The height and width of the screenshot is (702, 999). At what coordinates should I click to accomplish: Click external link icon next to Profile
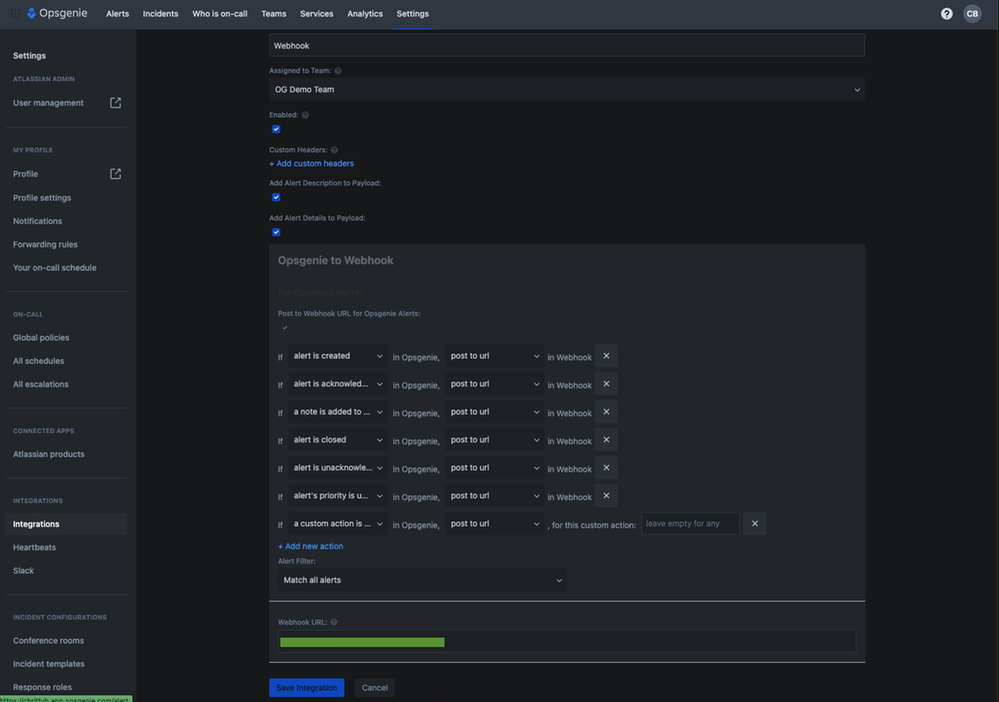tap(115, 174)
